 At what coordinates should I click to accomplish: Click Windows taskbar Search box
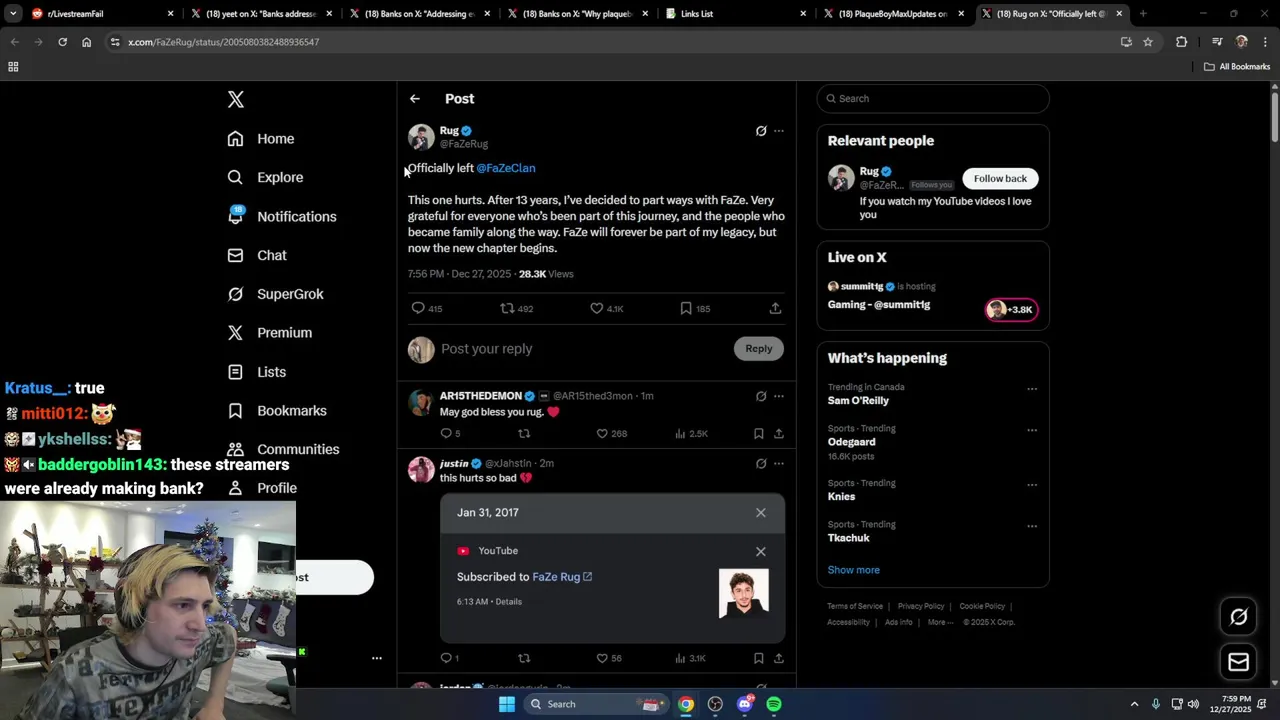click(596, 704)
